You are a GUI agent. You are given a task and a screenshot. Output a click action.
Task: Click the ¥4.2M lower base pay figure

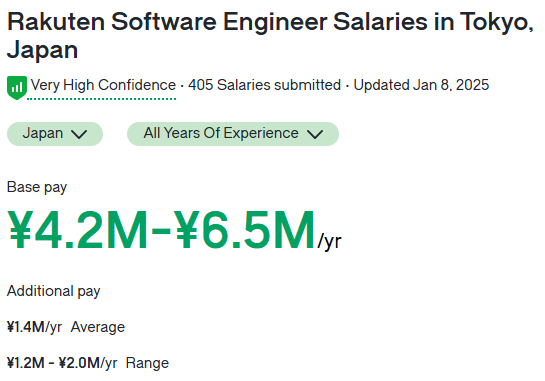(78, 230)
